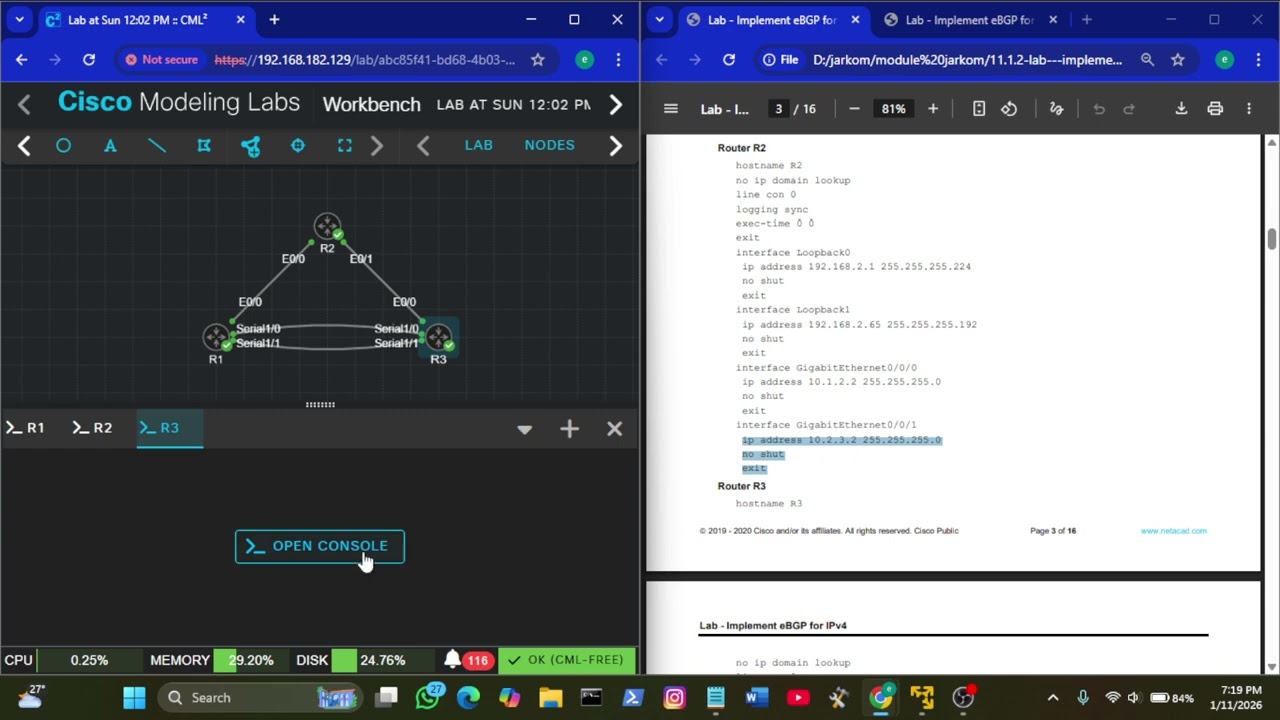Open PDF viewer more actions menu
This screenshot has height=720, width=1280.
[x=1249, y=109]
